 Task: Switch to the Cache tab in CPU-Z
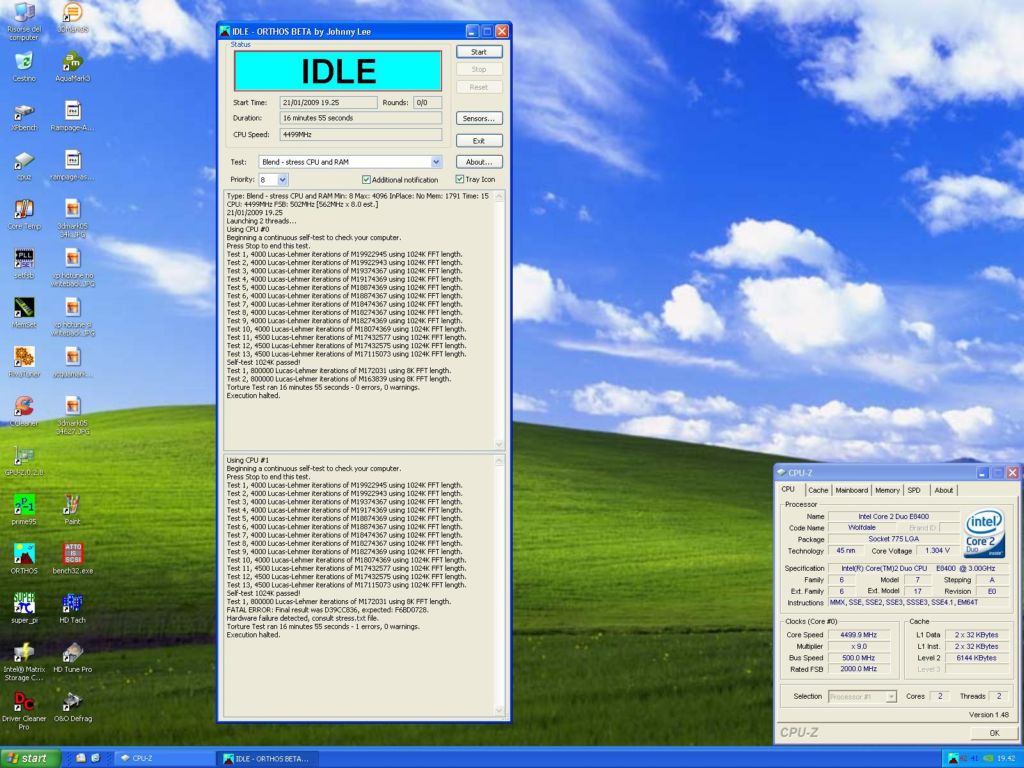[818, 490]
